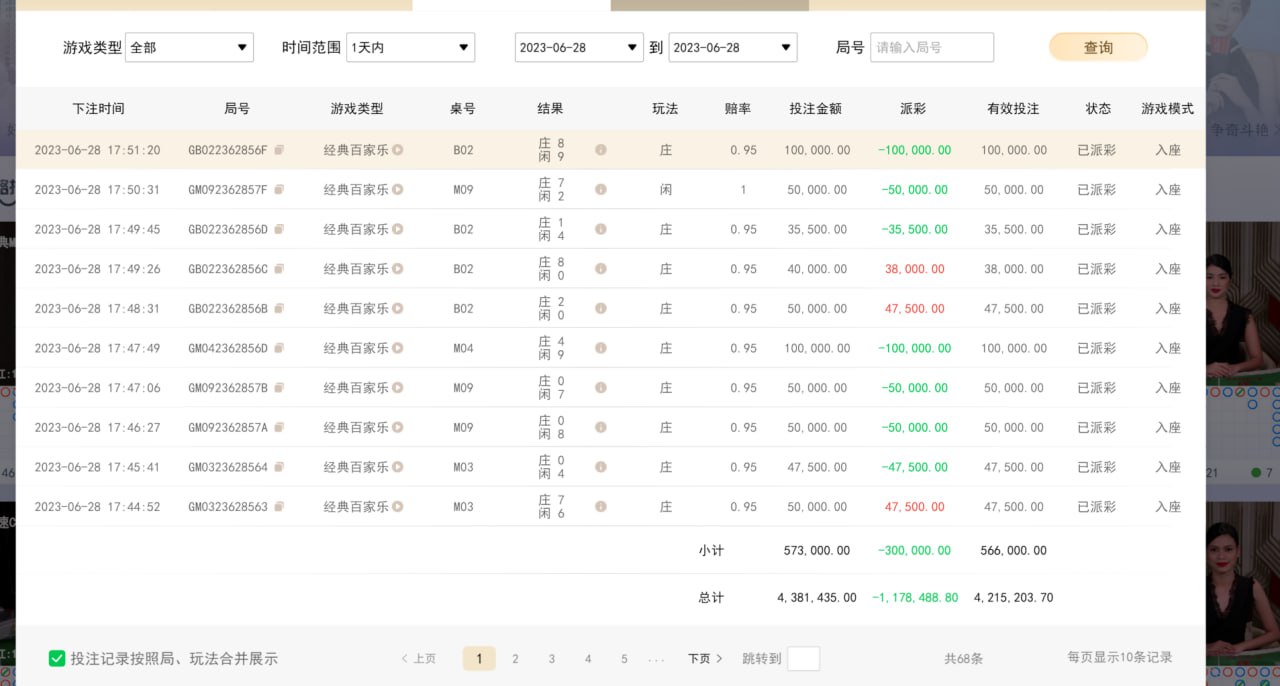The height and width of the screenshot is (686, 1280).
Task: Go to page 3 of results
Action: pos(551,658)
